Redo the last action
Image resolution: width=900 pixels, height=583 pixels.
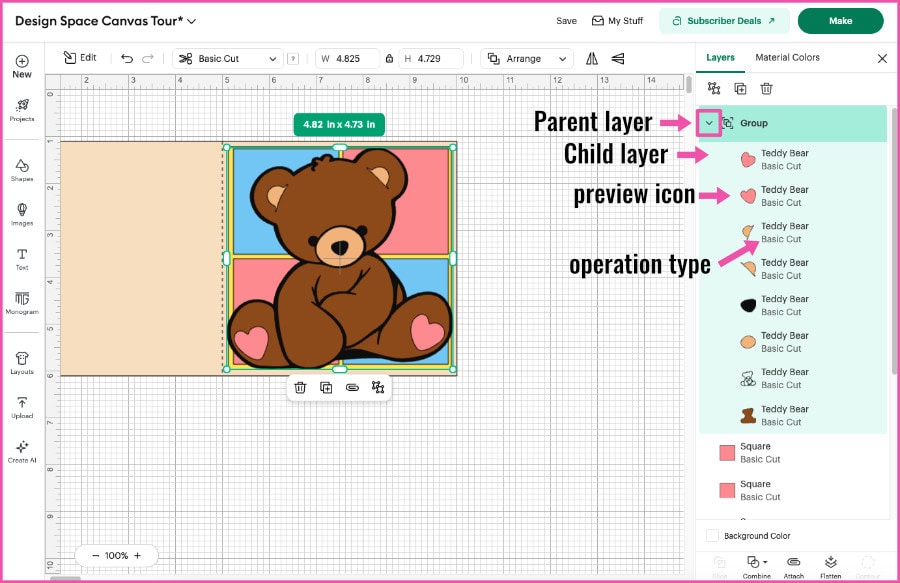148,59
